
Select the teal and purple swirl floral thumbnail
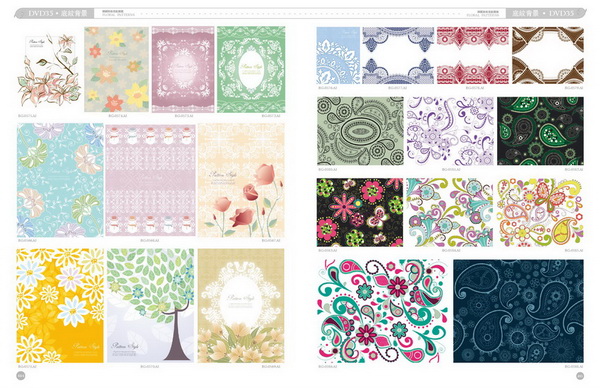click(x=450, y=212)
